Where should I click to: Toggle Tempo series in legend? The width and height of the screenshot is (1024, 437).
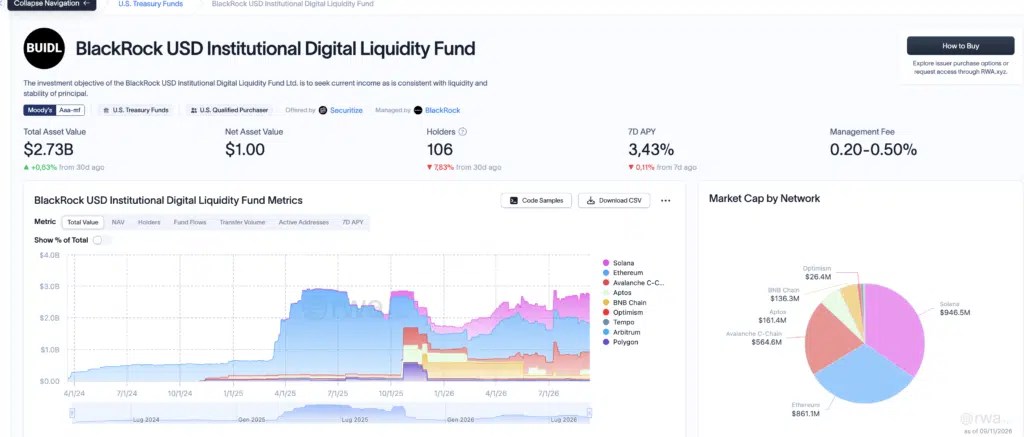618,322
